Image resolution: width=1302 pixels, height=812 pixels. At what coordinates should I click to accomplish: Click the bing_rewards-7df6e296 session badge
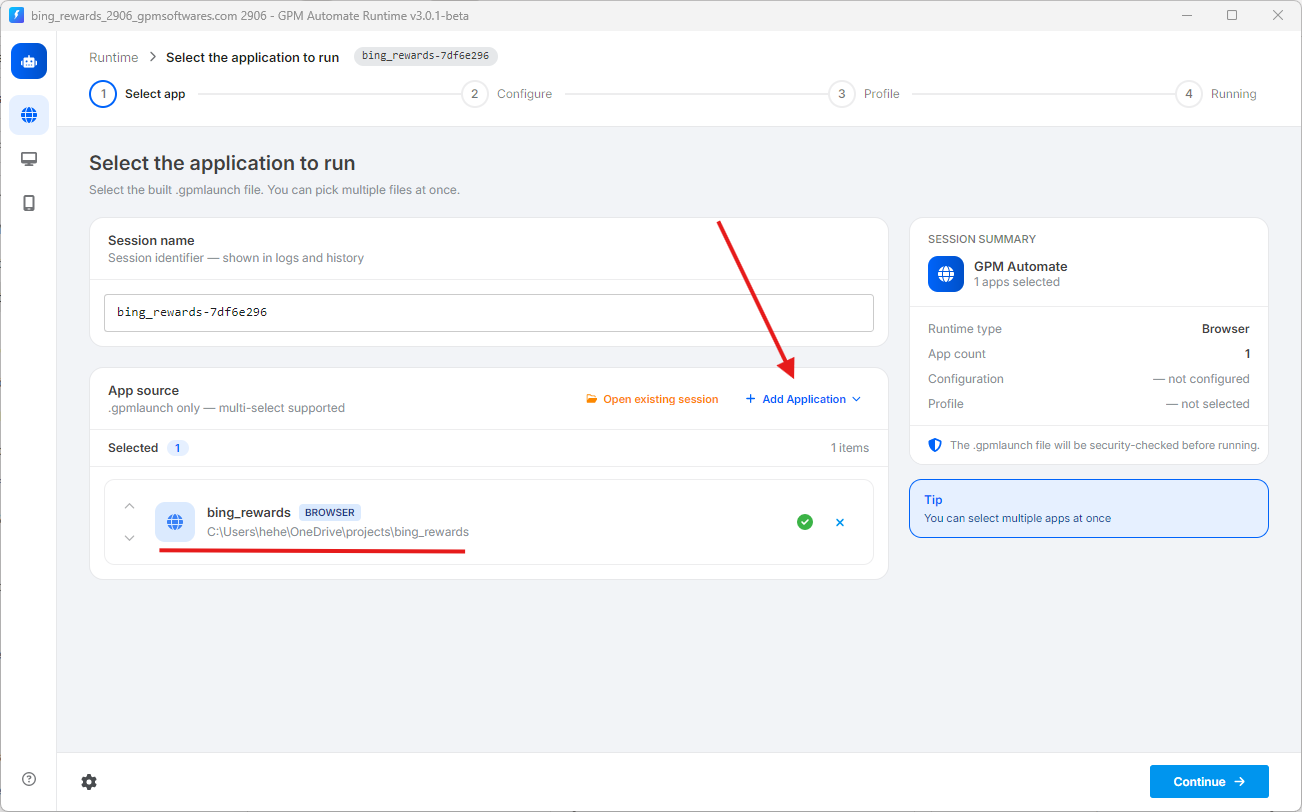coord(426,56)
